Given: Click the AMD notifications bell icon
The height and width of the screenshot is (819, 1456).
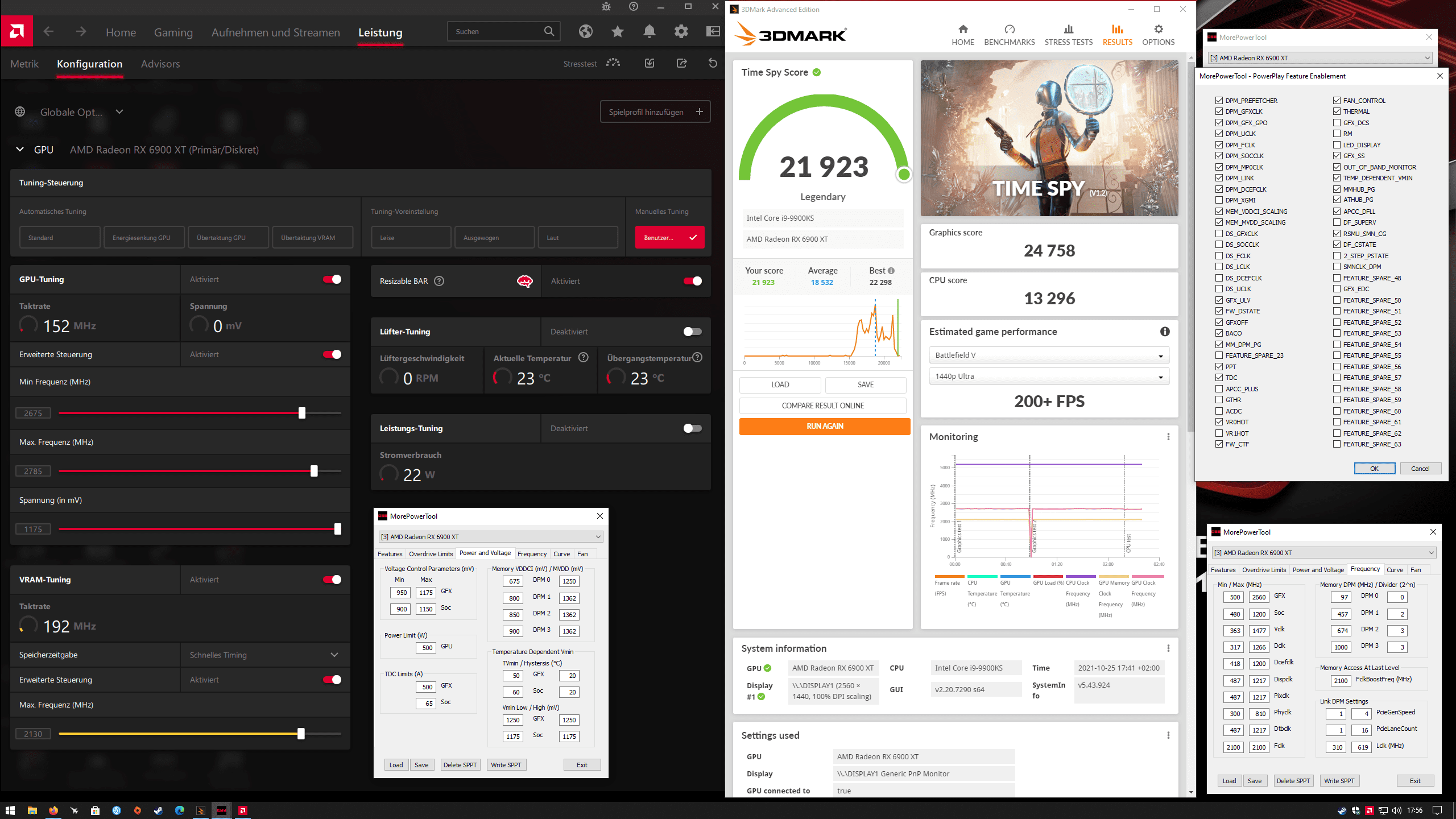Looking at the screenshot, I should [x=649, y=32].
